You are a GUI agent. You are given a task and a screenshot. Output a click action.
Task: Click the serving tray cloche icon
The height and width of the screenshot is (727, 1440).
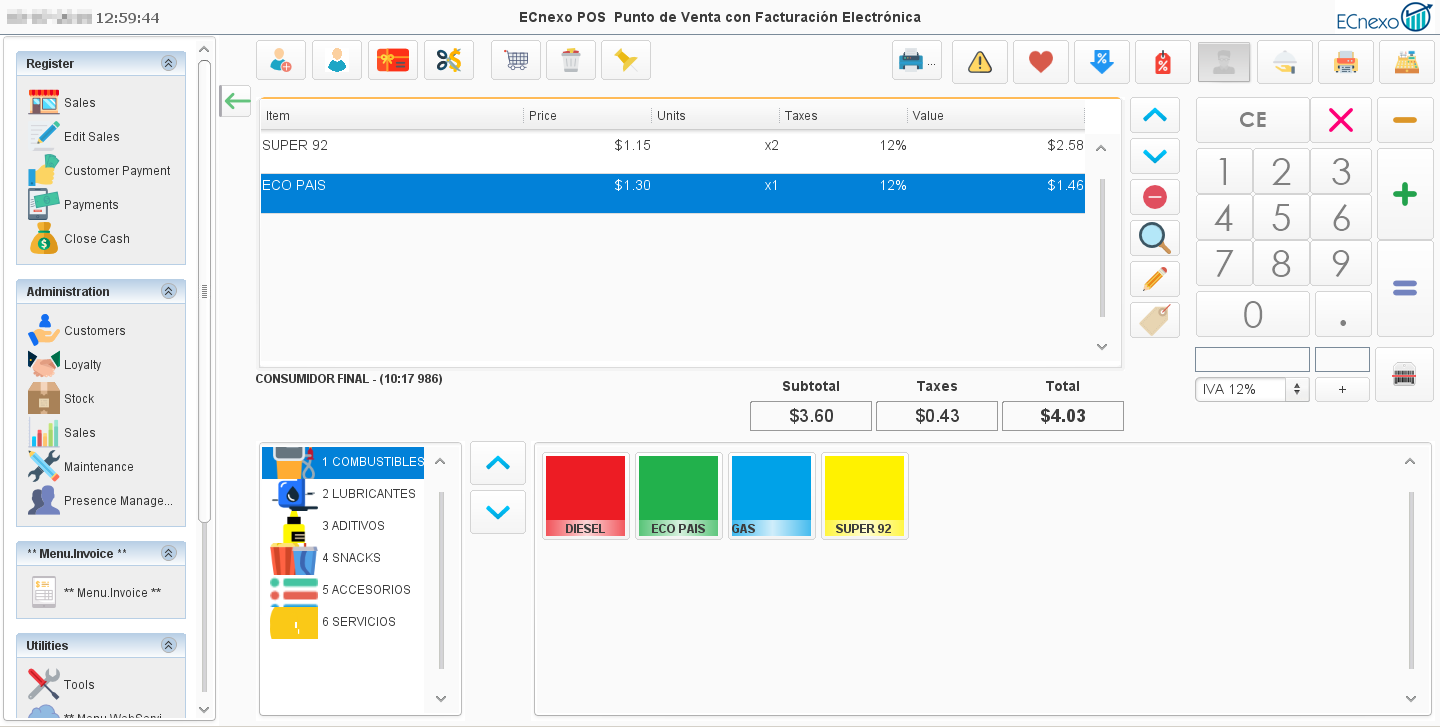(1285, 62)
